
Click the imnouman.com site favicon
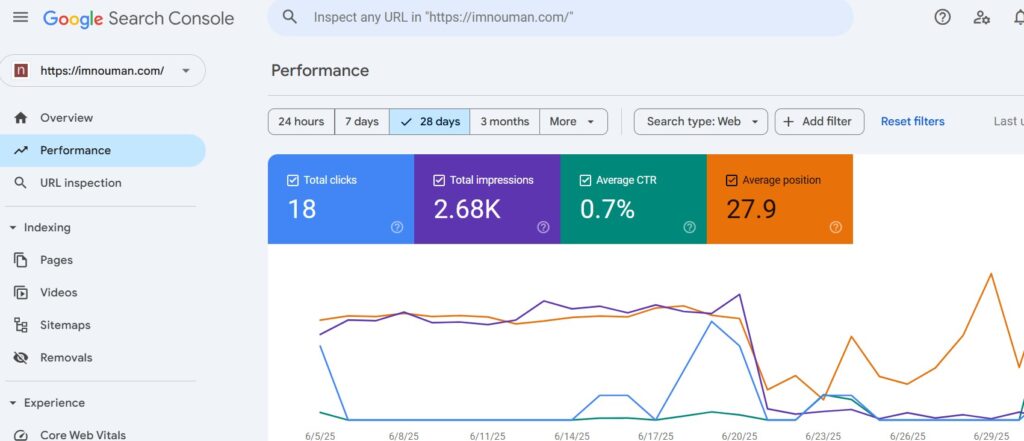21,71
